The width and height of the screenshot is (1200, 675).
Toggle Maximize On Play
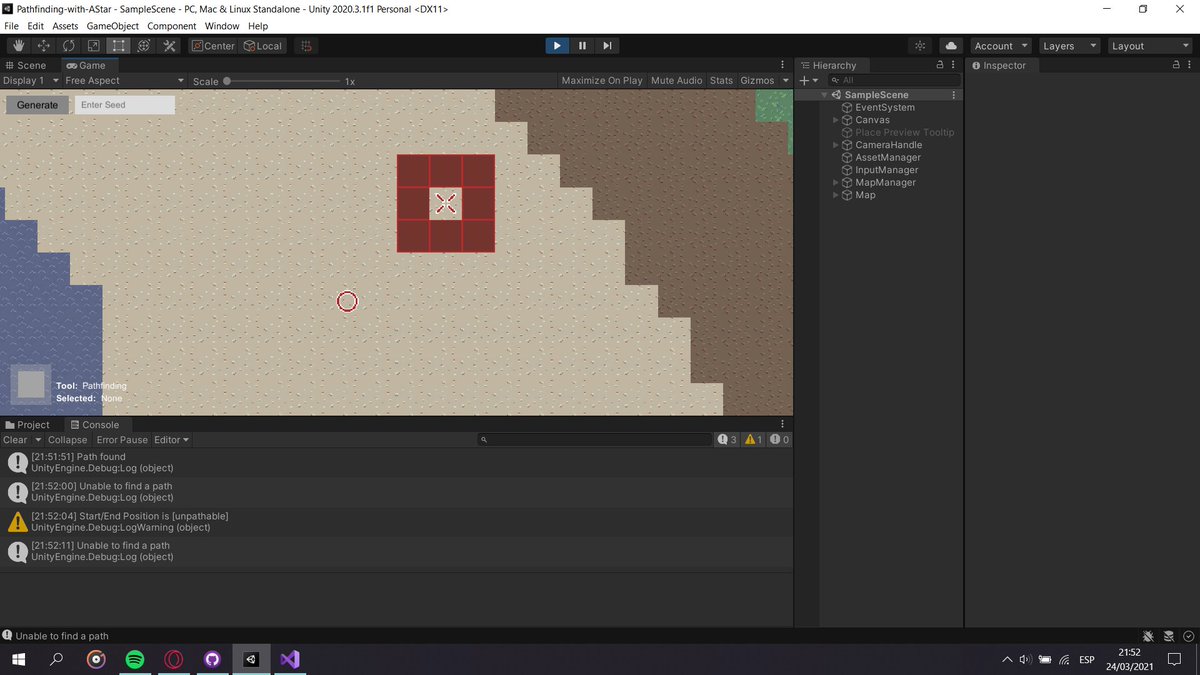(602, 80)
